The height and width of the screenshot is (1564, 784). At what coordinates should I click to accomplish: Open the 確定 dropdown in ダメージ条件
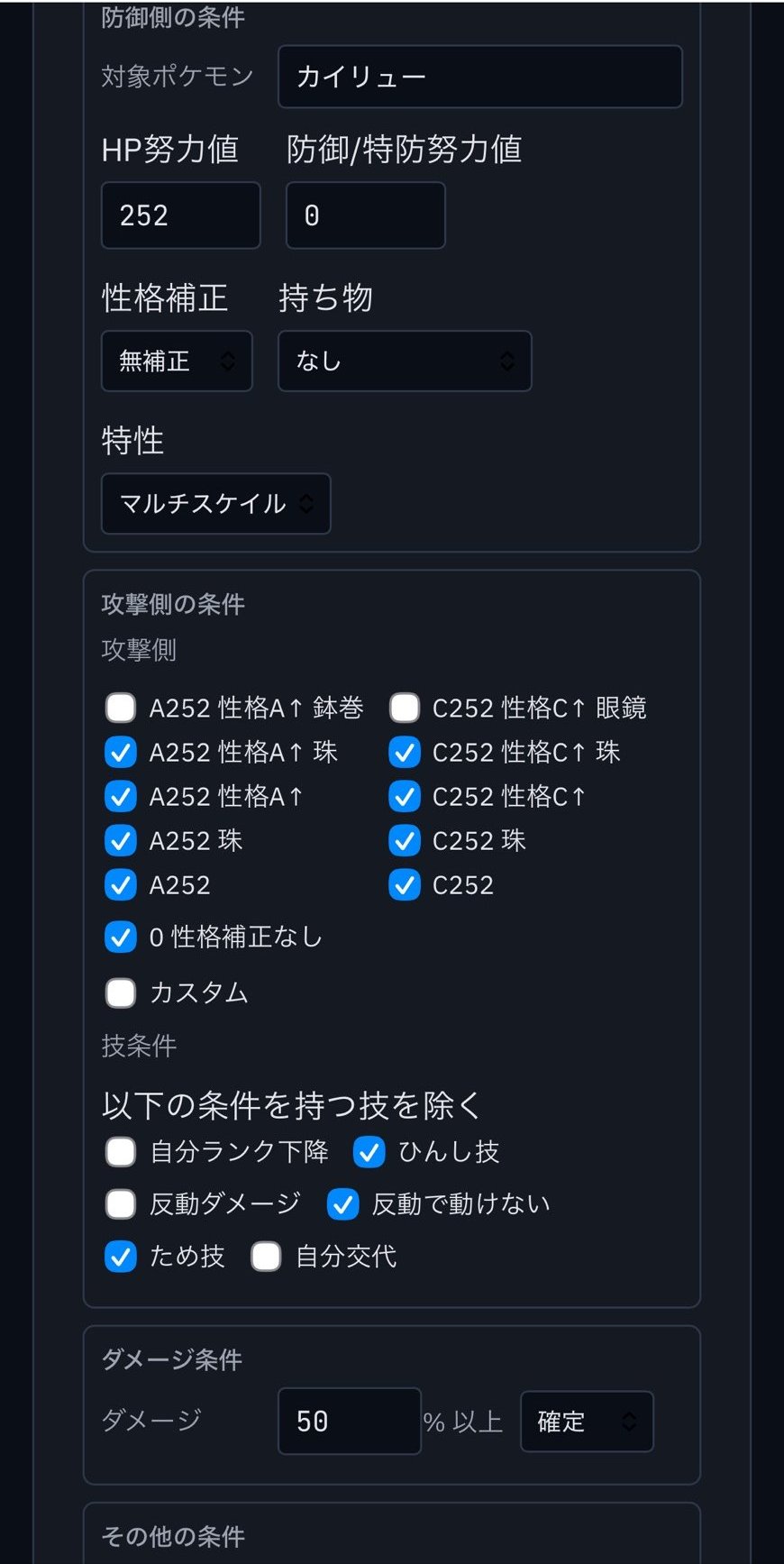click(586, 1422)
